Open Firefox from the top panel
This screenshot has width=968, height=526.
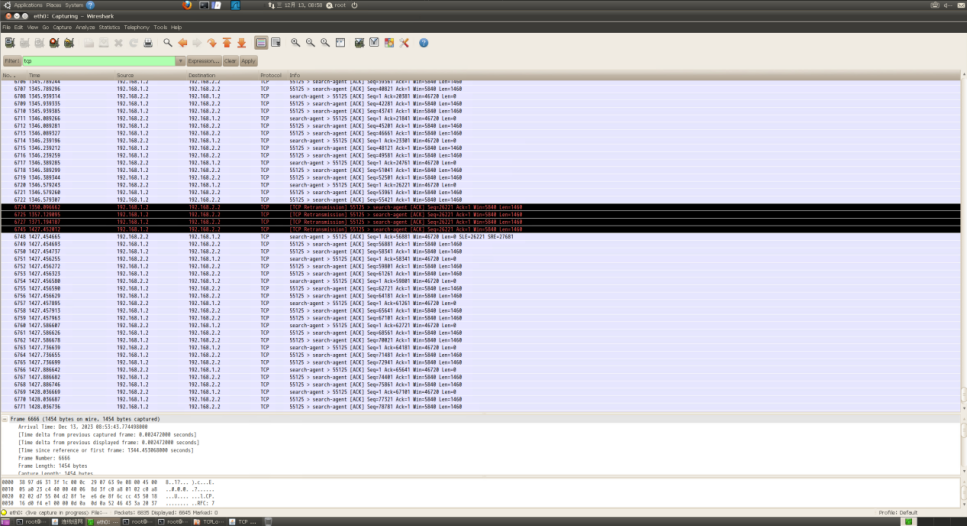click(187, 5)
